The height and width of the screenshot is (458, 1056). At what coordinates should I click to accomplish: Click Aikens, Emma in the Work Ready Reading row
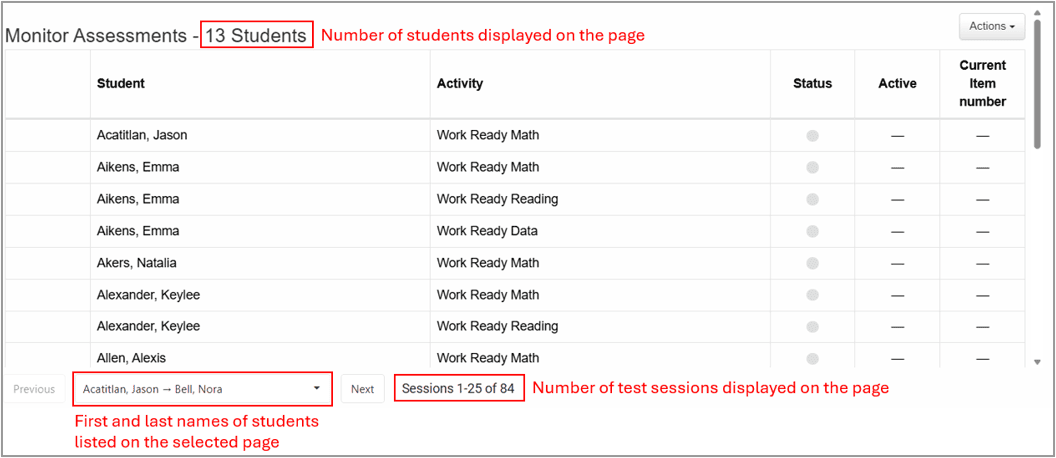(138, 199)
